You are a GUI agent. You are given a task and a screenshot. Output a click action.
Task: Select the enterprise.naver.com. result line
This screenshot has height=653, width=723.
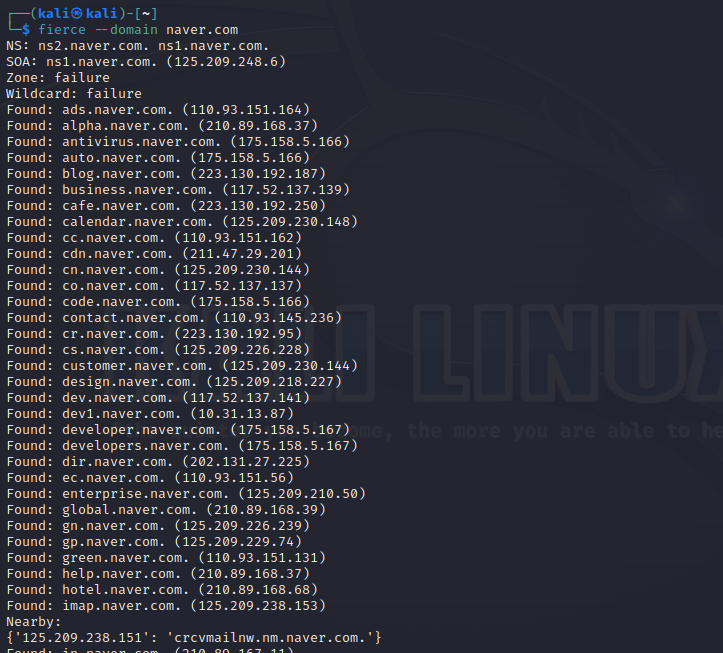pos(186,493)
